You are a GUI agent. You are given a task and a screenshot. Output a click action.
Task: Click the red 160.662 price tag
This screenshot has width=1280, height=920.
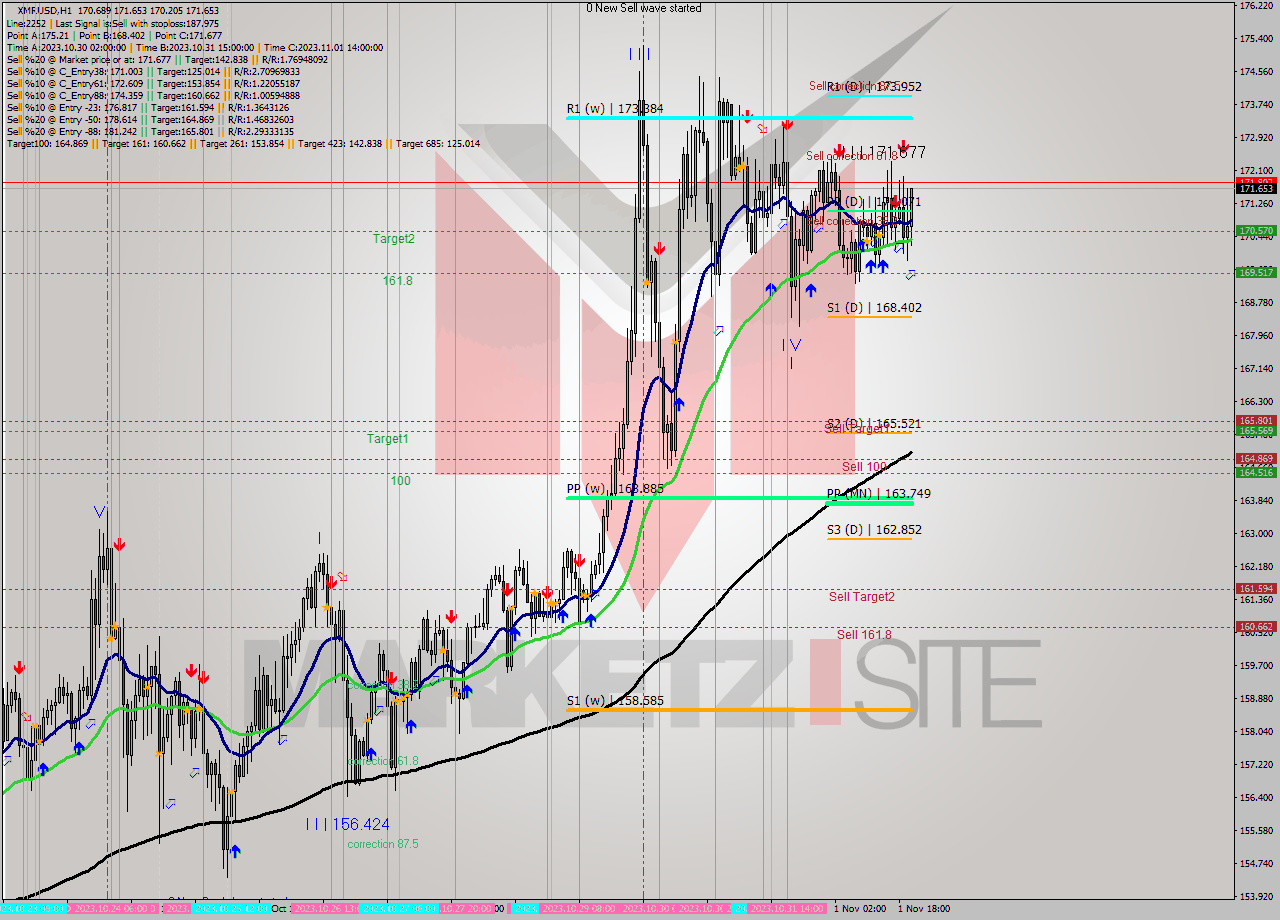[x=1256, y=627]
